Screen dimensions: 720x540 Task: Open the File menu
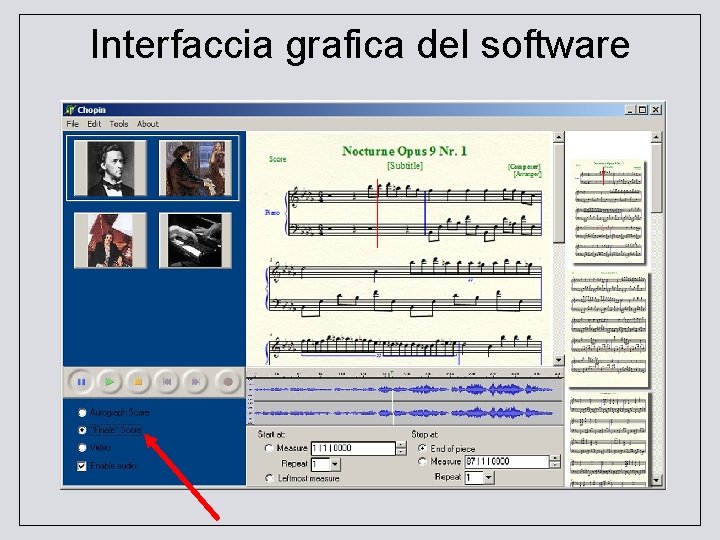(x=73, y=124)
